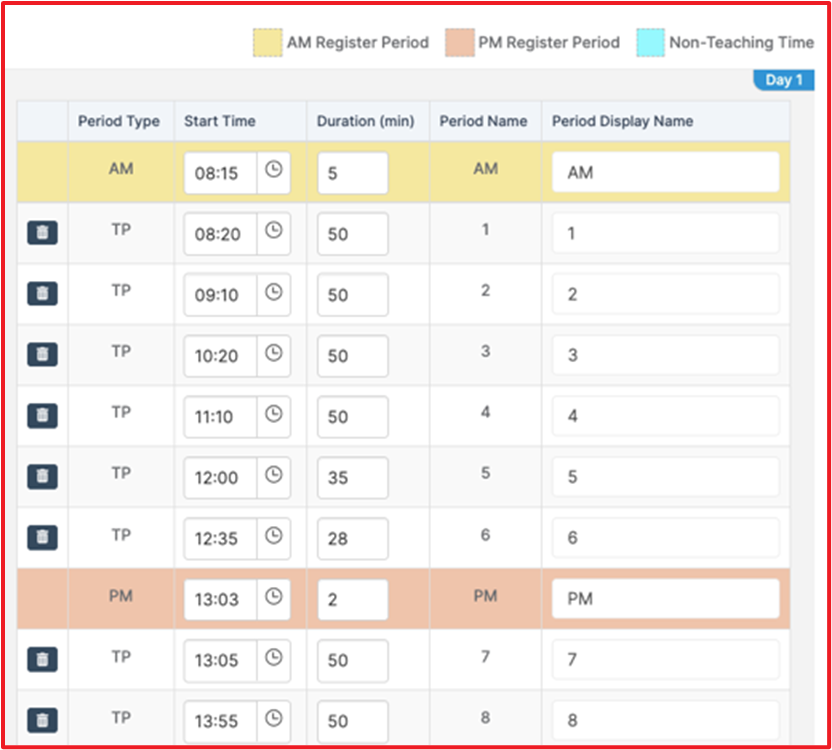Edit display name field for period 7
The height and width of the screenshot is (750, 832).
(x=666, y=660)
